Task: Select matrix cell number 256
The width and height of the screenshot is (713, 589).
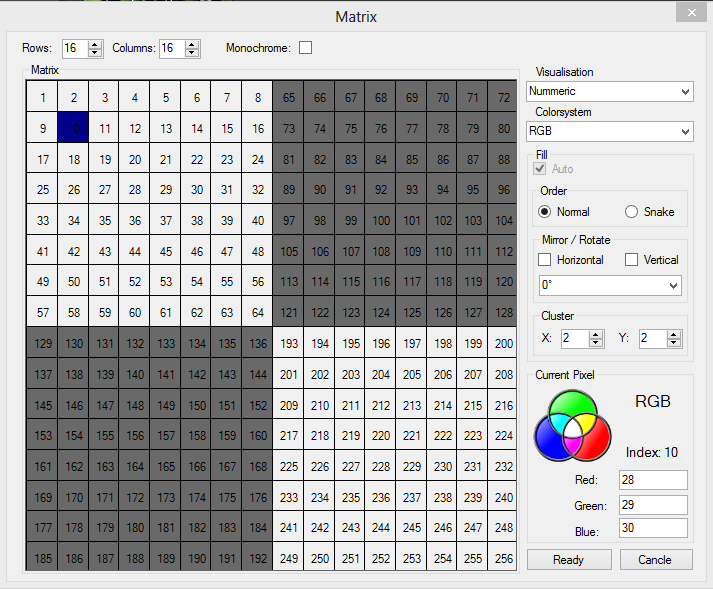Action: tap(502, 559)
